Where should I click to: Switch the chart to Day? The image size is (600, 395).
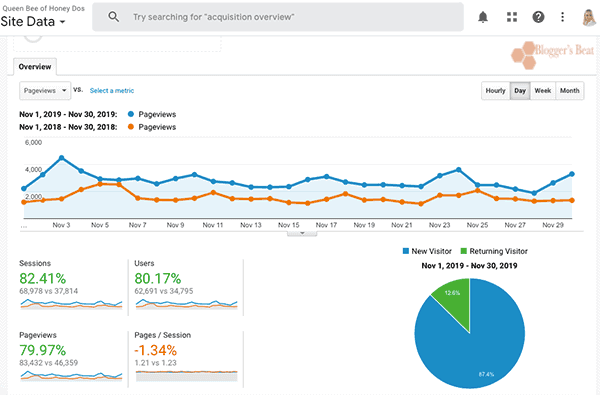click(x=520, y=91)
